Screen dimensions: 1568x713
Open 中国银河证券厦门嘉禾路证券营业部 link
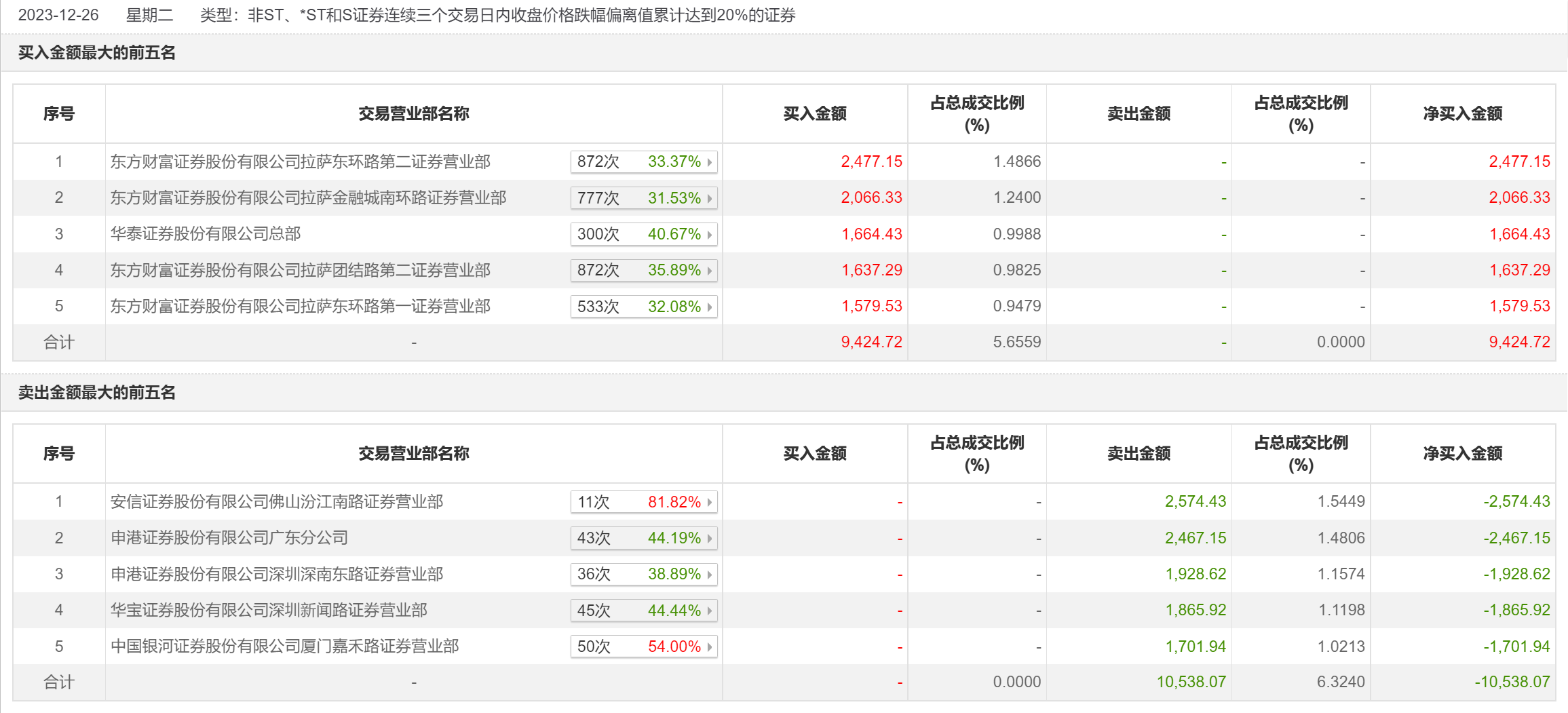coord(285,646)
